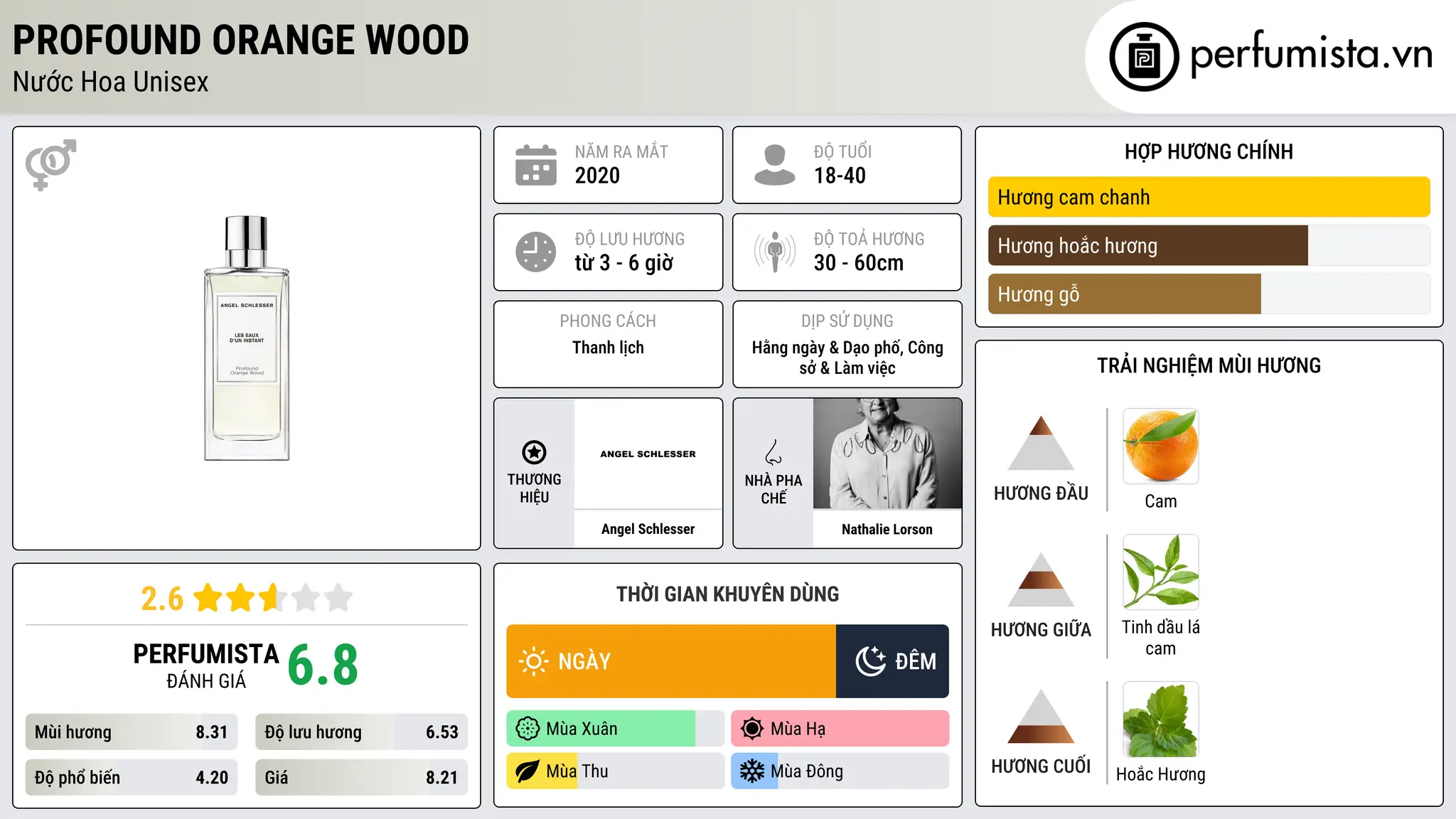Click the Hoắc Hương note label

[x=1160, y=774]
